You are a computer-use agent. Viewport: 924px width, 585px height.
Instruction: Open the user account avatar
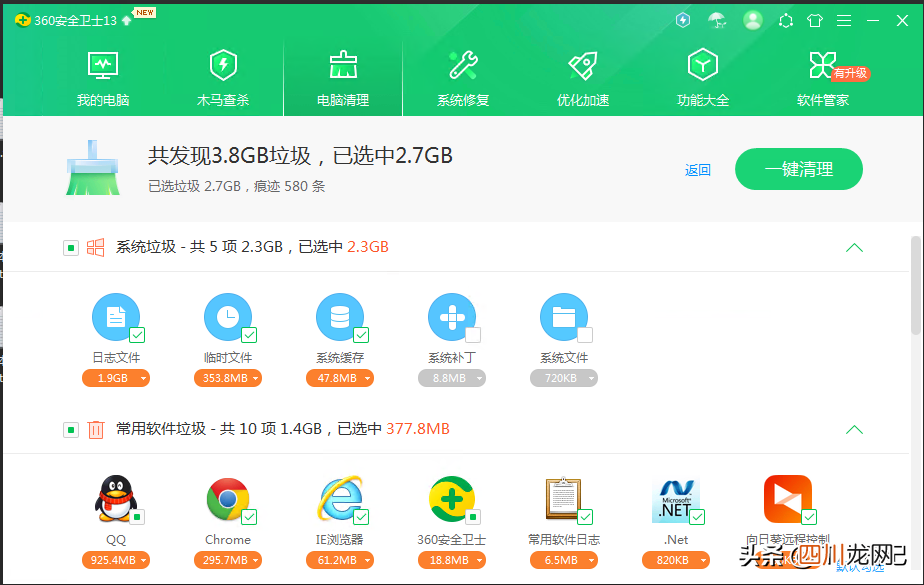point(753,20)
